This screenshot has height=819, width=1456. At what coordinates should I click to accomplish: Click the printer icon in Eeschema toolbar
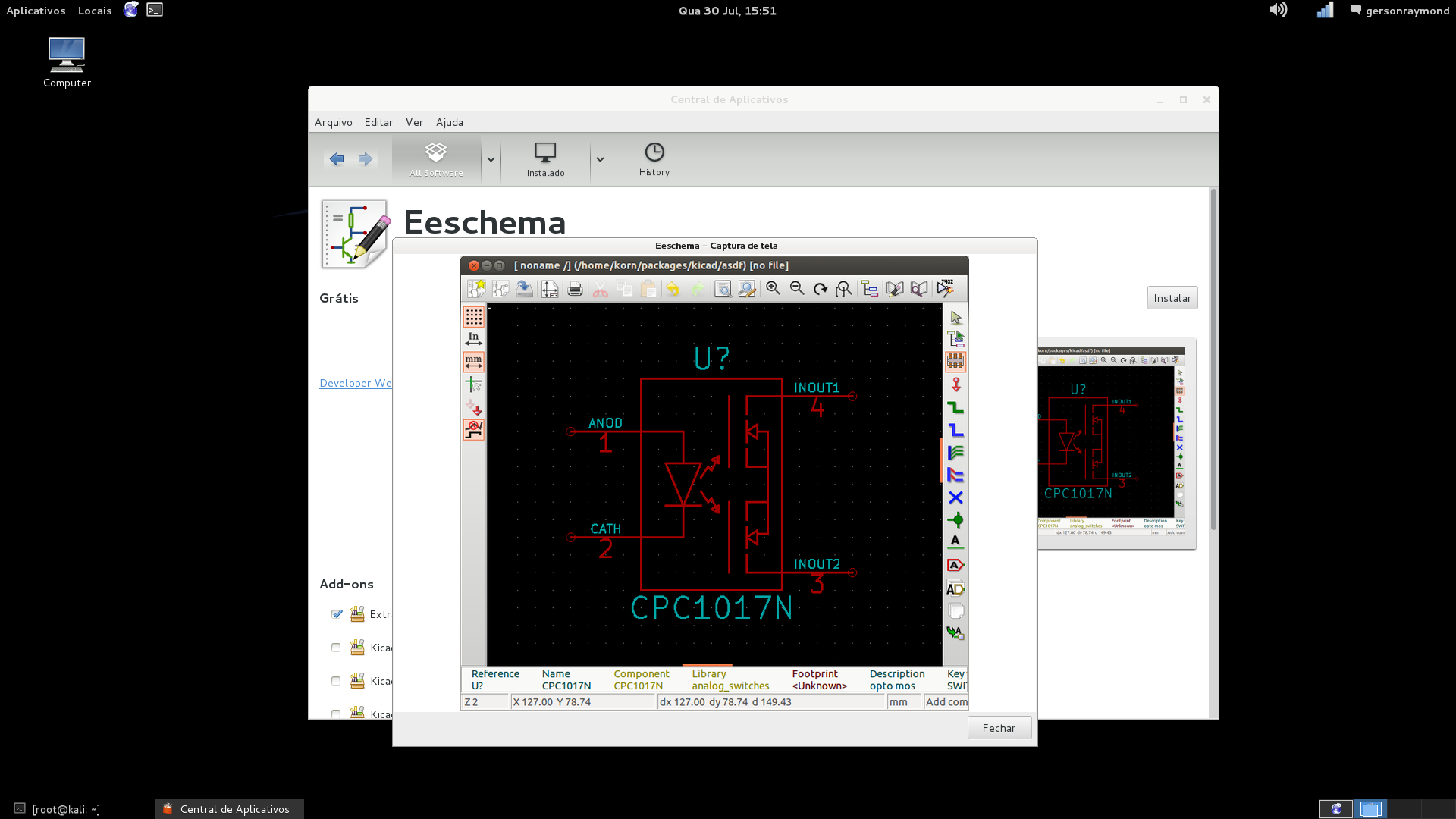tap(575, 288)
